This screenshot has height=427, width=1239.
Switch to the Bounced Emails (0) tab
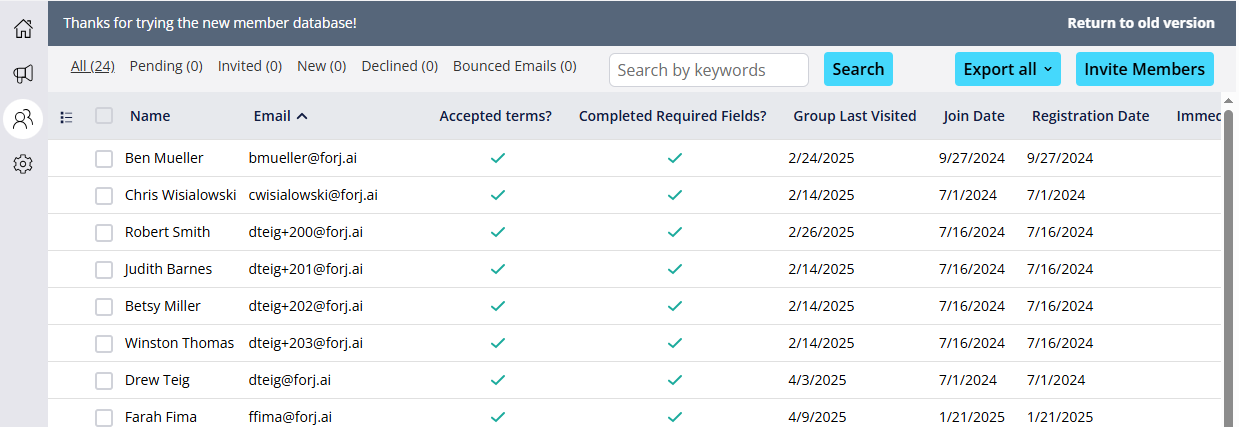pos(515,66)
